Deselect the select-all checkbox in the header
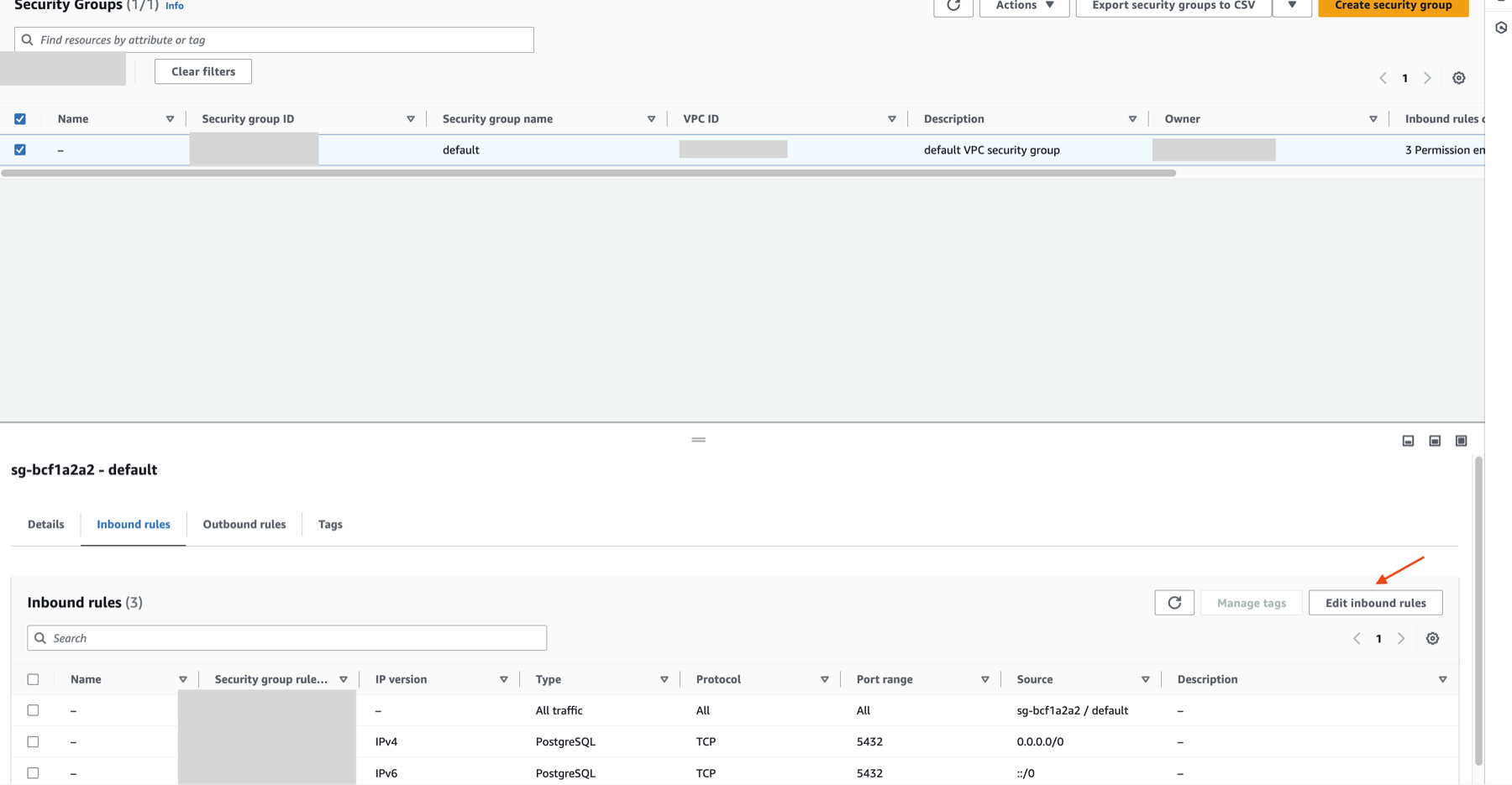1512x785 pixels. (x=20, y=118)
